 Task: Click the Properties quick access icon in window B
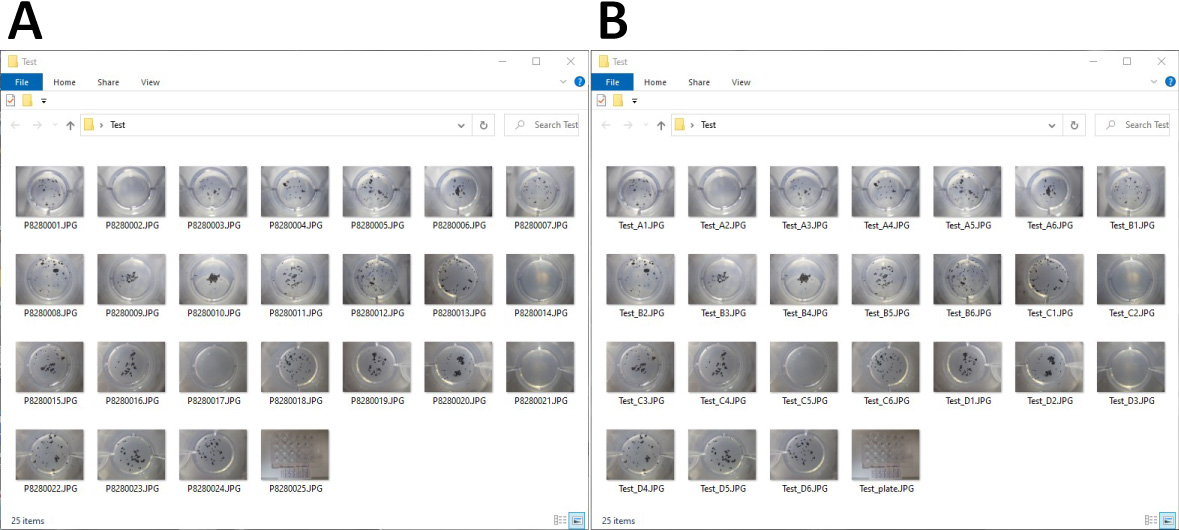[x=602, y=100]
